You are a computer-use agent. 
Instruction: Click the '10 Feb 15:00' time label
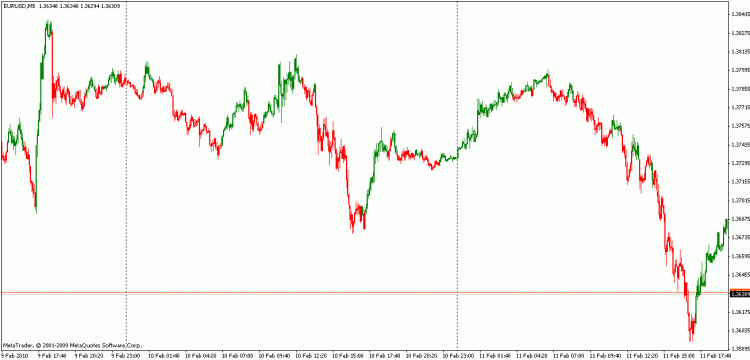point(348,356)
